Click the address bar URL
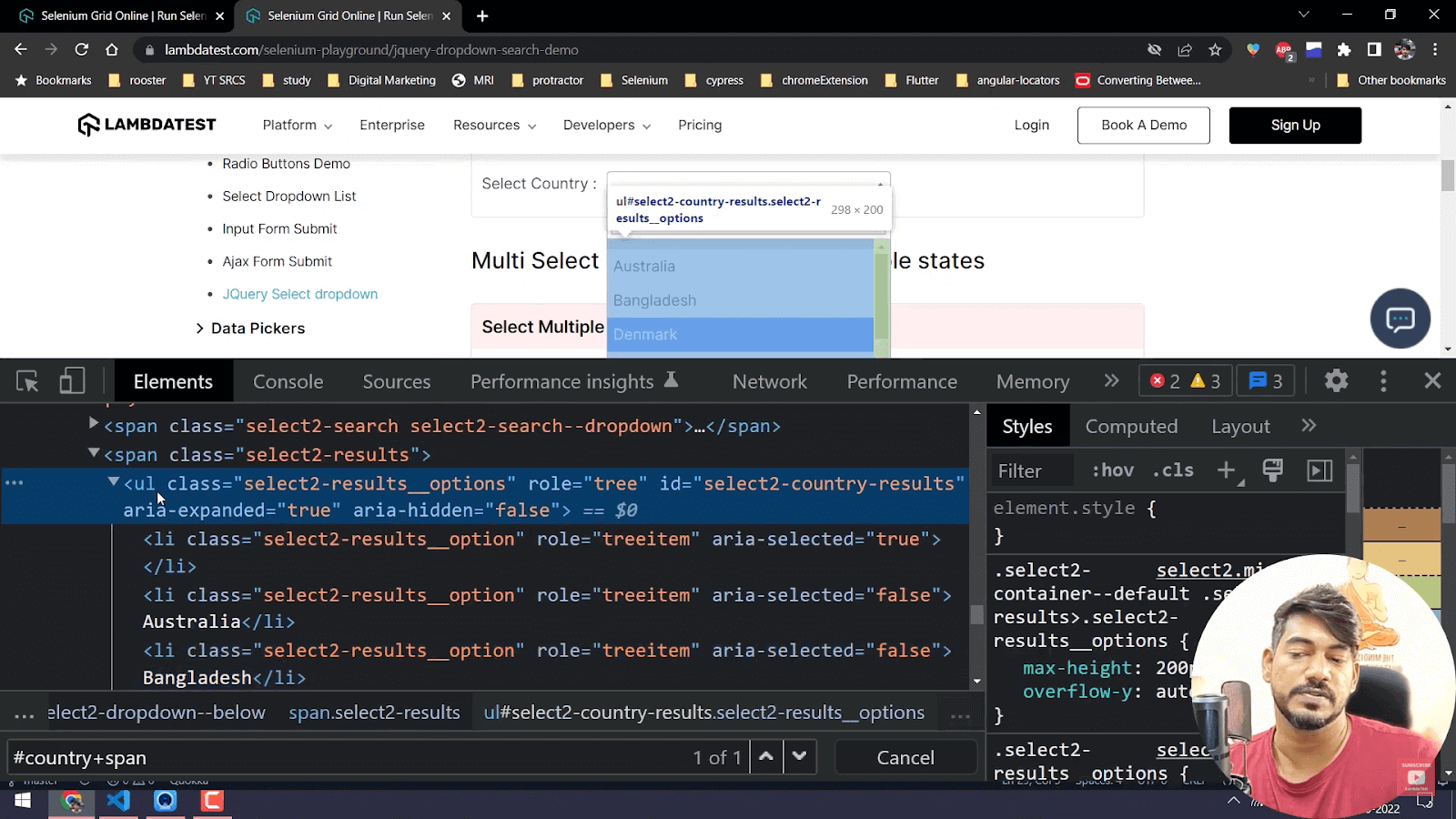The image size is (1456, 819). (371, 50)
